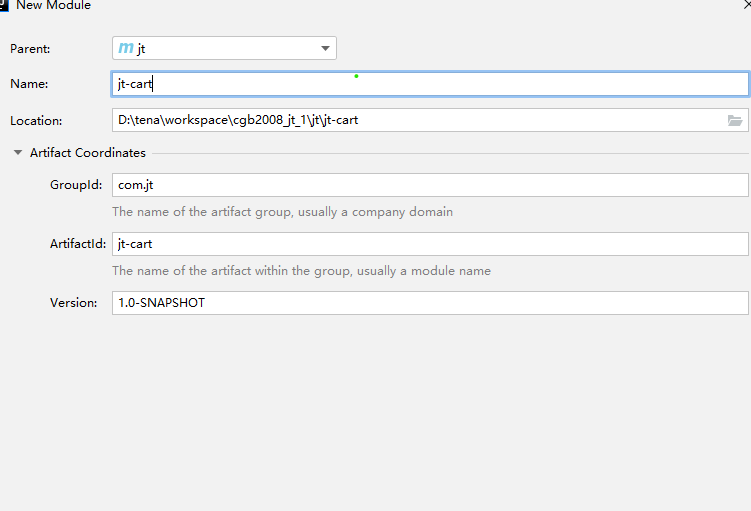Screen dimensions: 751x511
Task: Collapse the Artifact Coordinates section
Action: (18, 153)
